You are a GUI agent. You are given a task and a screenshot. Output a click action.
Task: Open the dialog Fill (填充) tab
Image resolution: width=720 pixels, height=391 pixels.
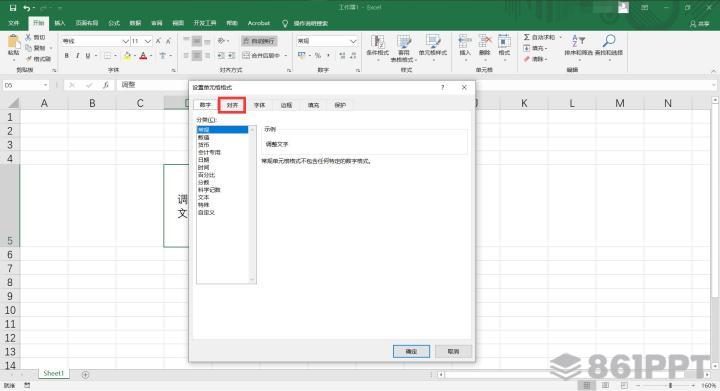(x=313, y=105)
